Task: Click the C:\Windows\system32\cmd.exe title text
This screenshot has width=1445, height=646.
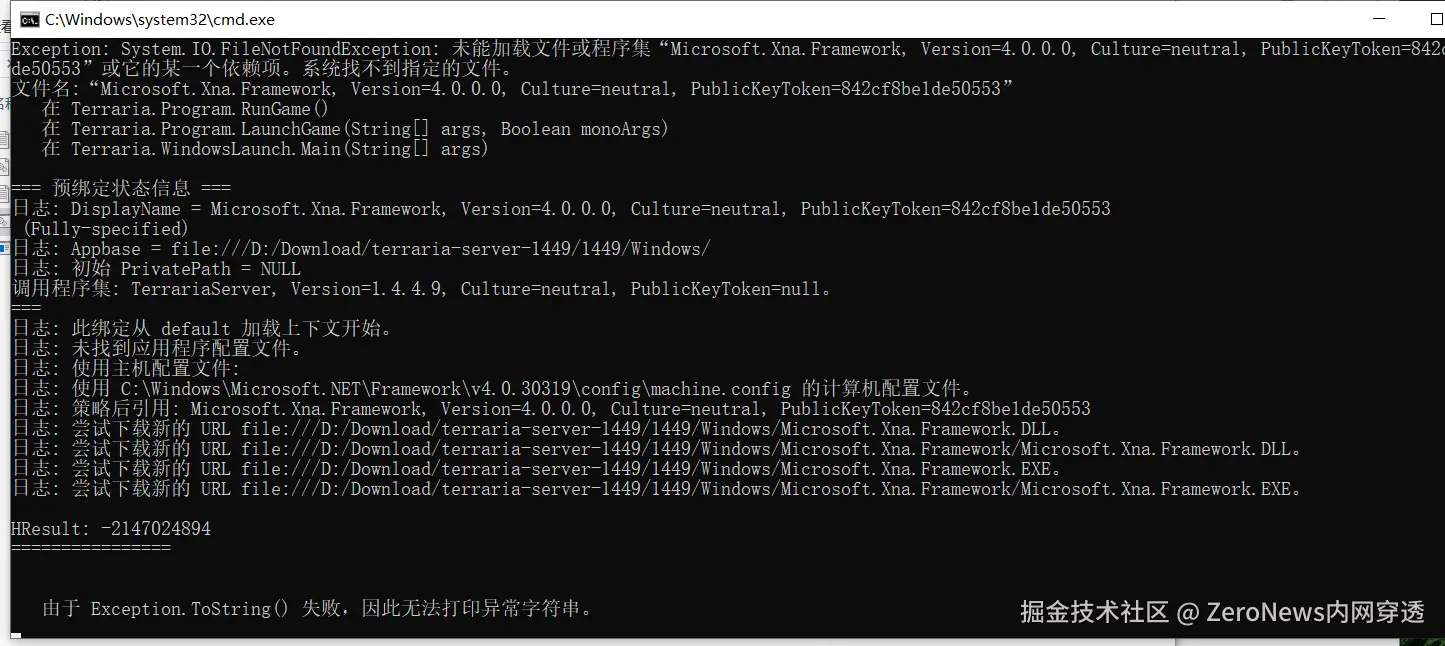Action: click(x=160, y=19)
